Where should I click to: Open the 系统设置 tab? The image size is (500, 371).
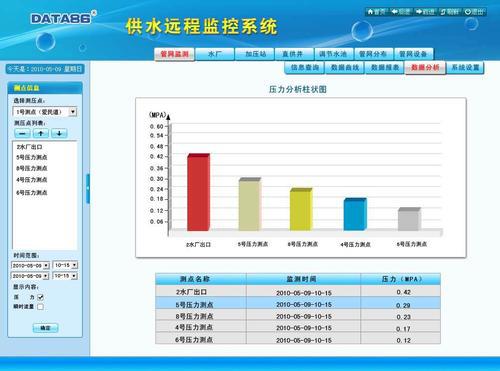click(465, 68)
